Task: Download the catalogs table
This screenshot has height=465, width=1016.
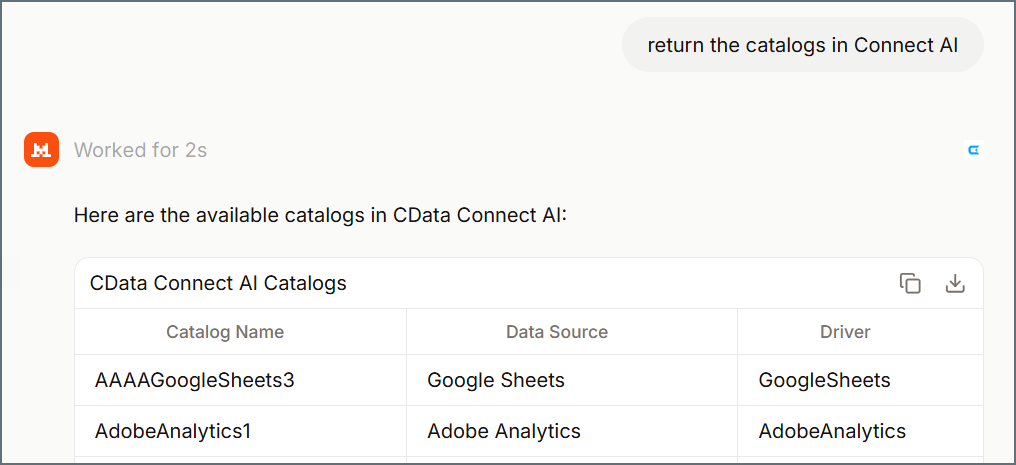Action: [x=955, y=283]
